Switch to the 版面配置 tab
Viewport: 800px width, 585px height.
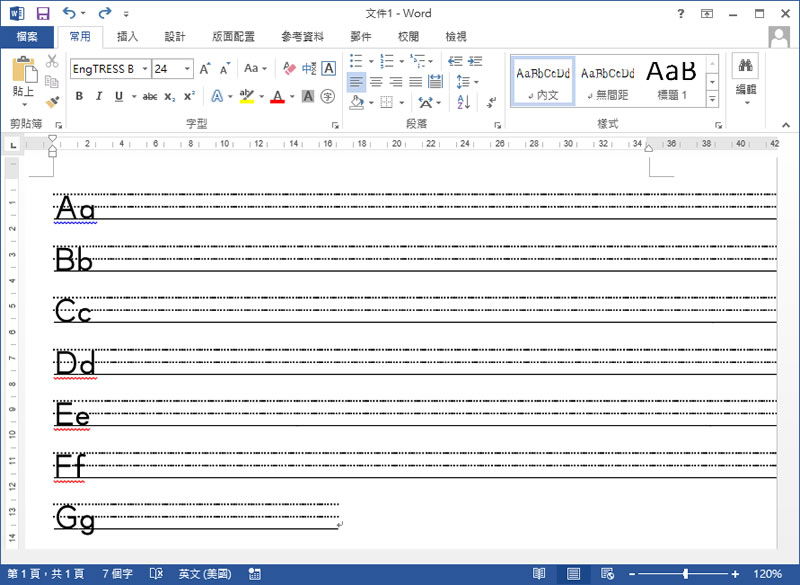[x=233, y=37]
